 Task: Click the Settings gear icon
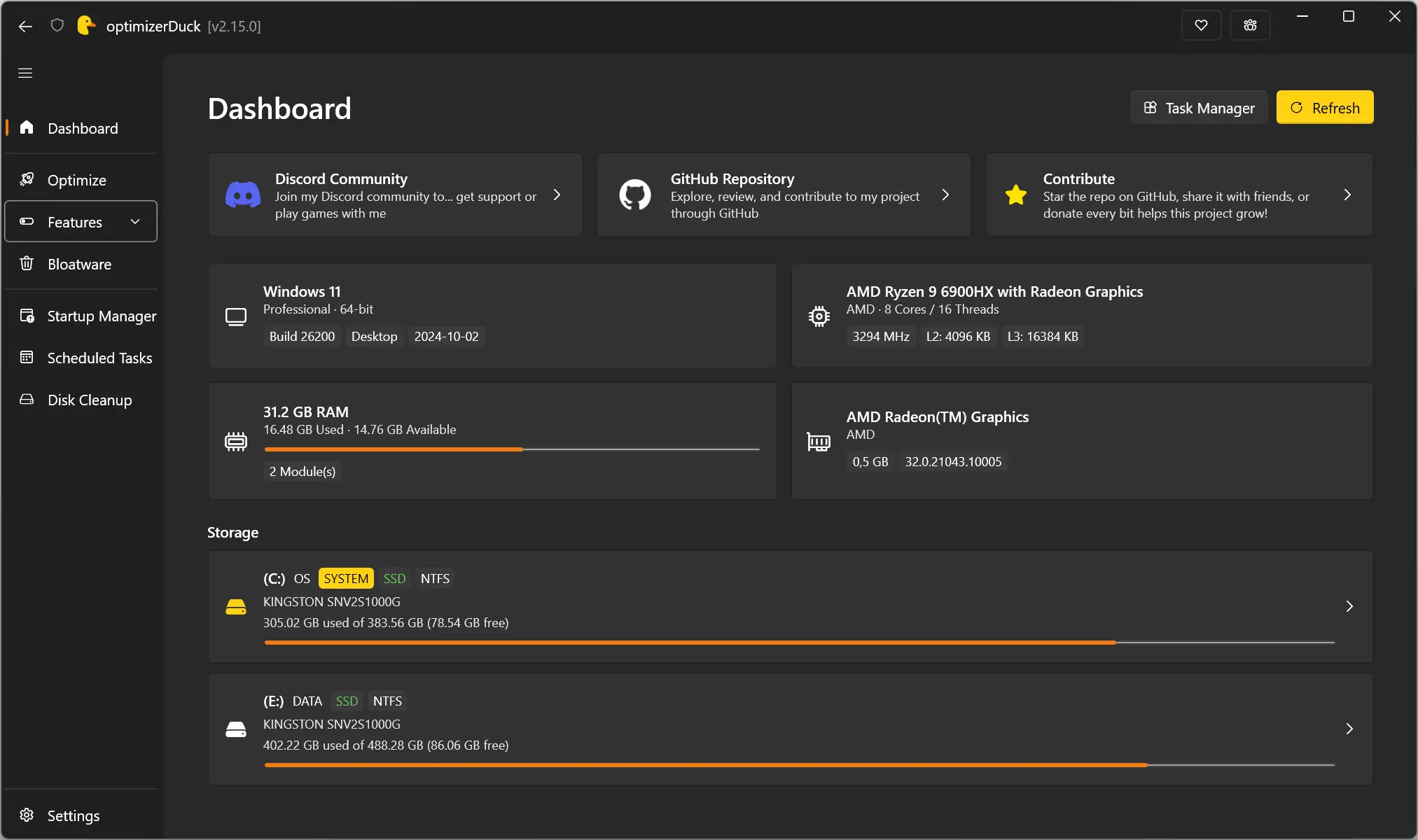coord(27,815)
